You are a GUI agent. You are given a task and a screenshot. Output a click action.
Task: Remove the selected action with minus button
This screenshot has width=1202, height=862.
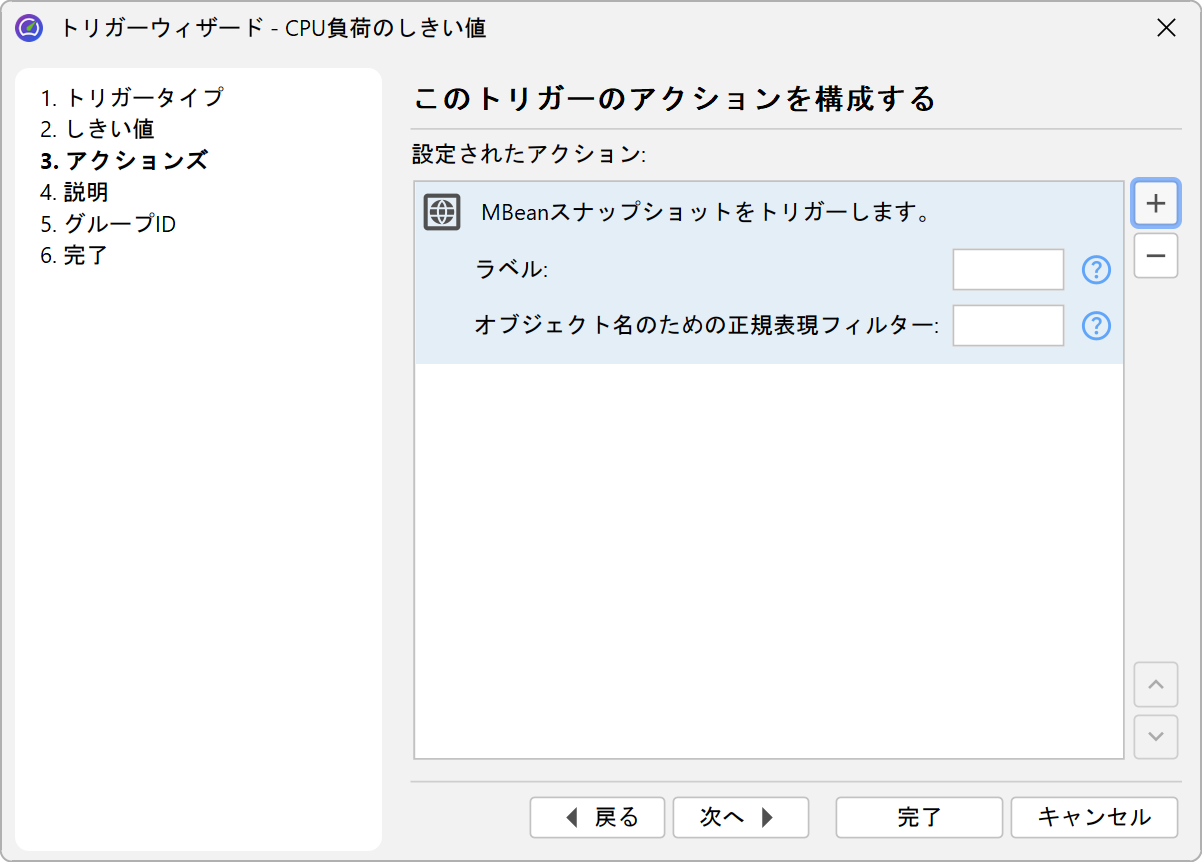1155,256
